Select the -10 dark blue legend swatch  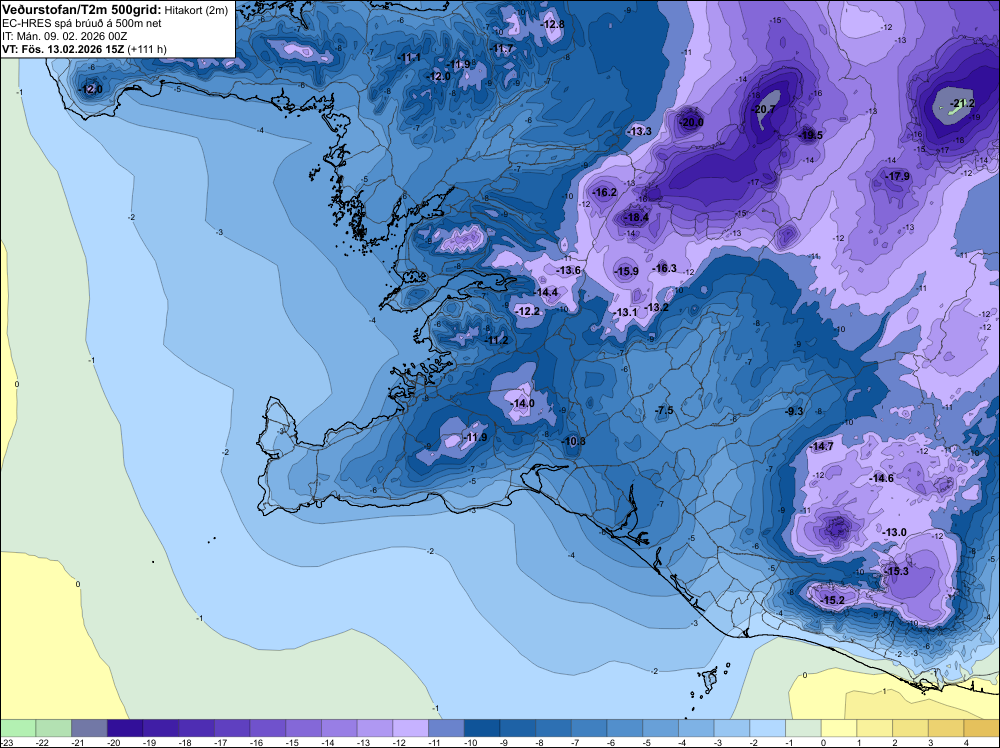coord(482,728)
